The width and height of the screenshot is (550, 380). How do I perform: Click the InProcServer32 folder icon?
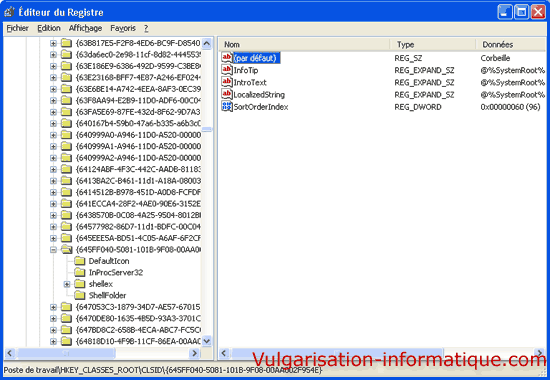(80, 273)
